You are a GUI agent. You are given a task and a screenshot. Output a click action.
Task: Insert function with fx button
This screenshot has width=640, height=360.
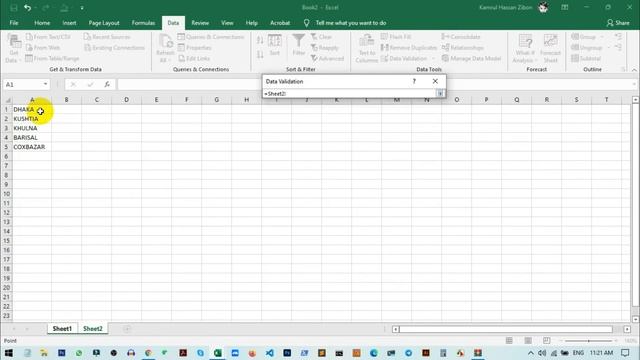click(107, 84)
